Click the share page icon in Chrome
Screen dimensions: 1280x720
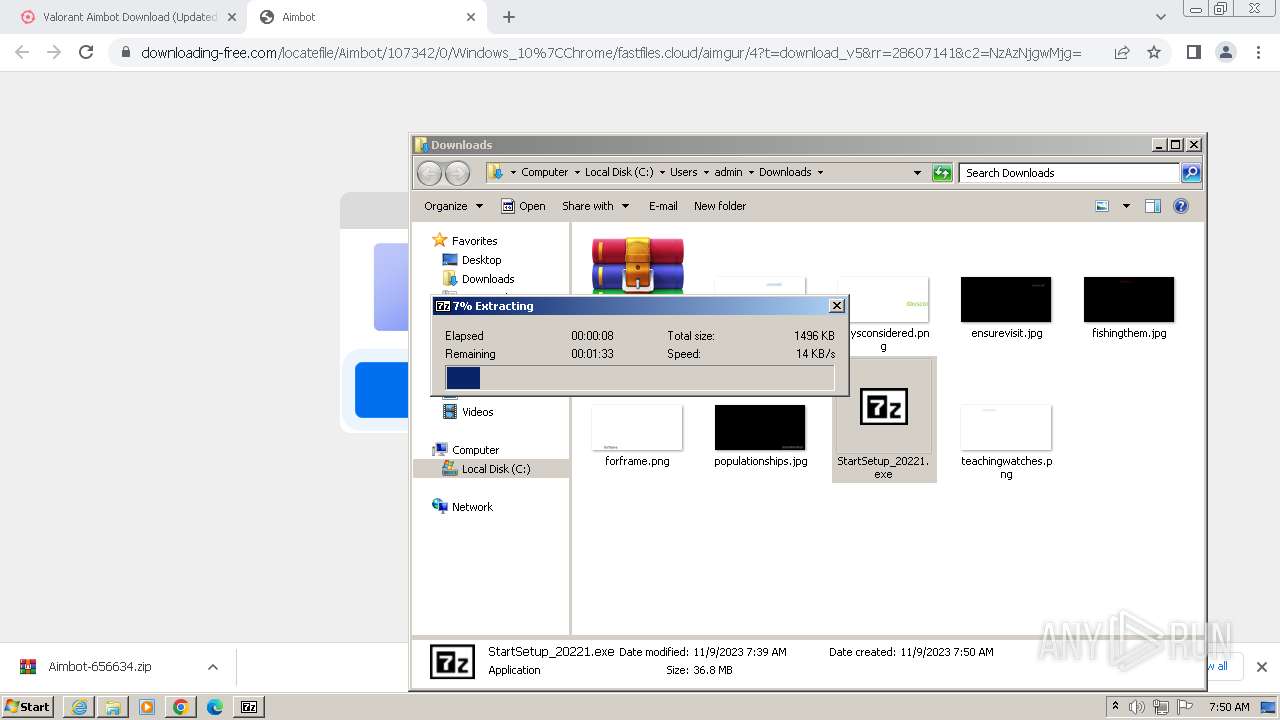(x=1122, y=52)
